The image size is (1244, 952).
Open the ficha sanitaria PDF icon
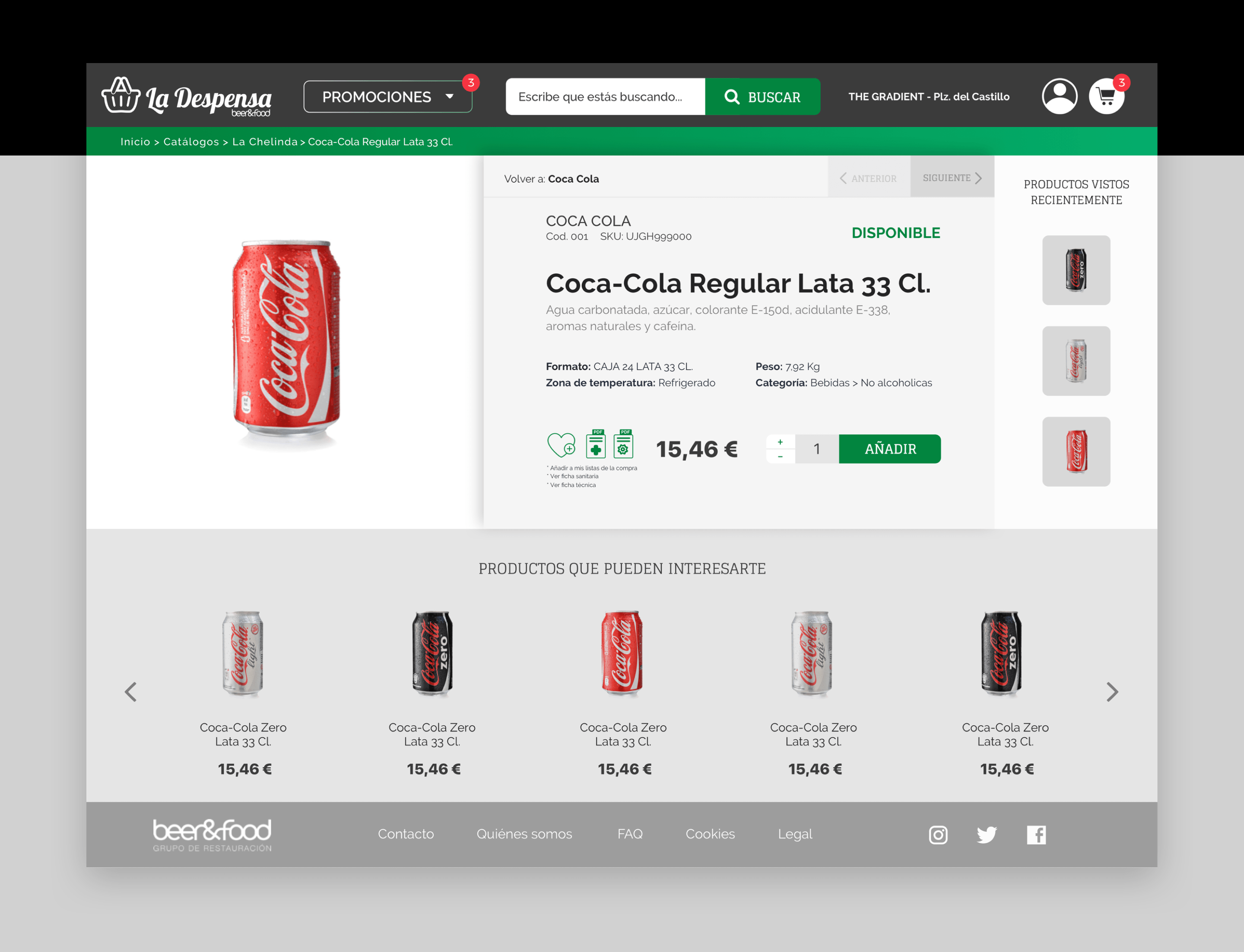(x=596, y=444)
